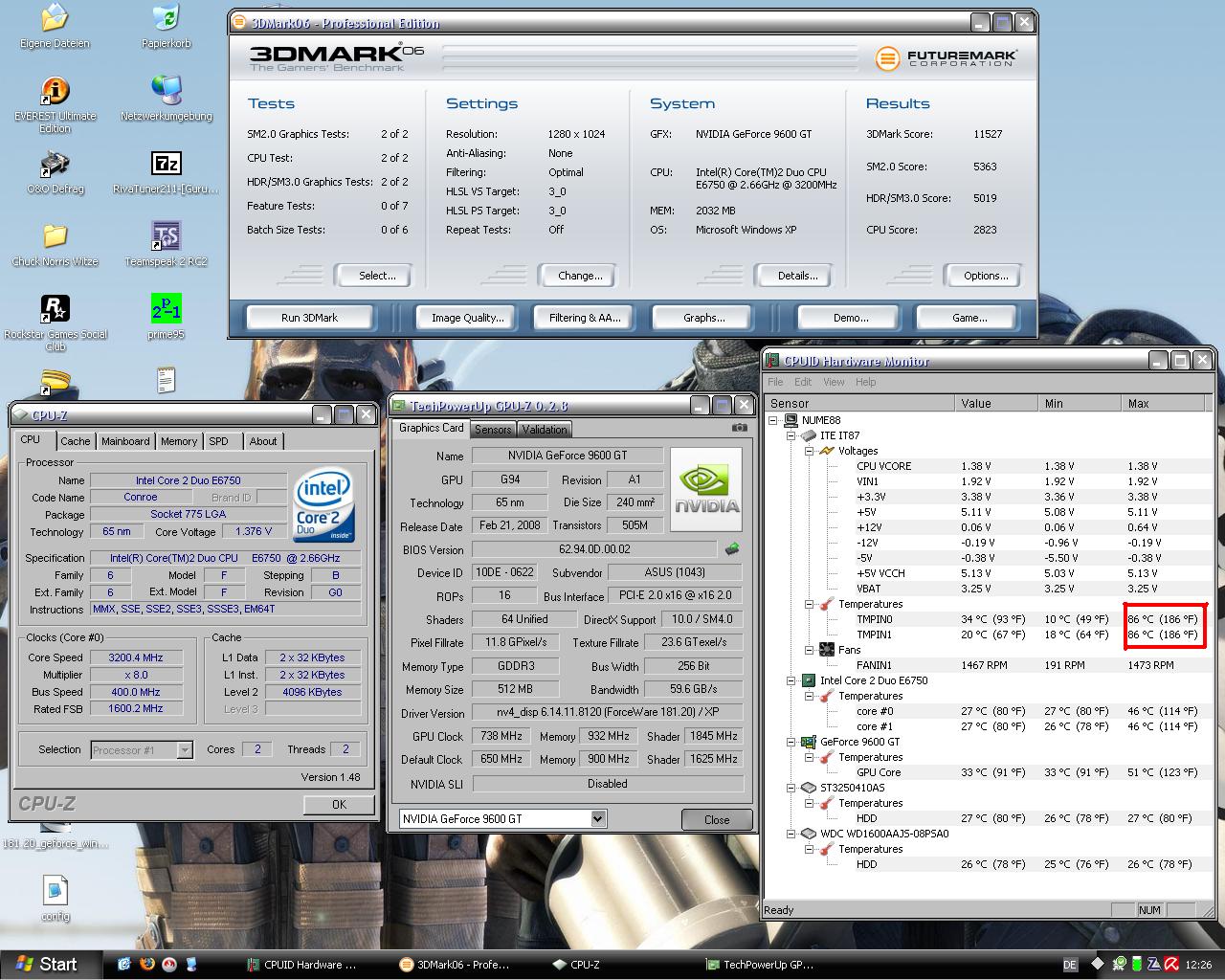This screenshot has height=980, width=1225.
Task: Launch Internet Explorer from quick launch
Action: pyautogui.click(x=124, y=964)
